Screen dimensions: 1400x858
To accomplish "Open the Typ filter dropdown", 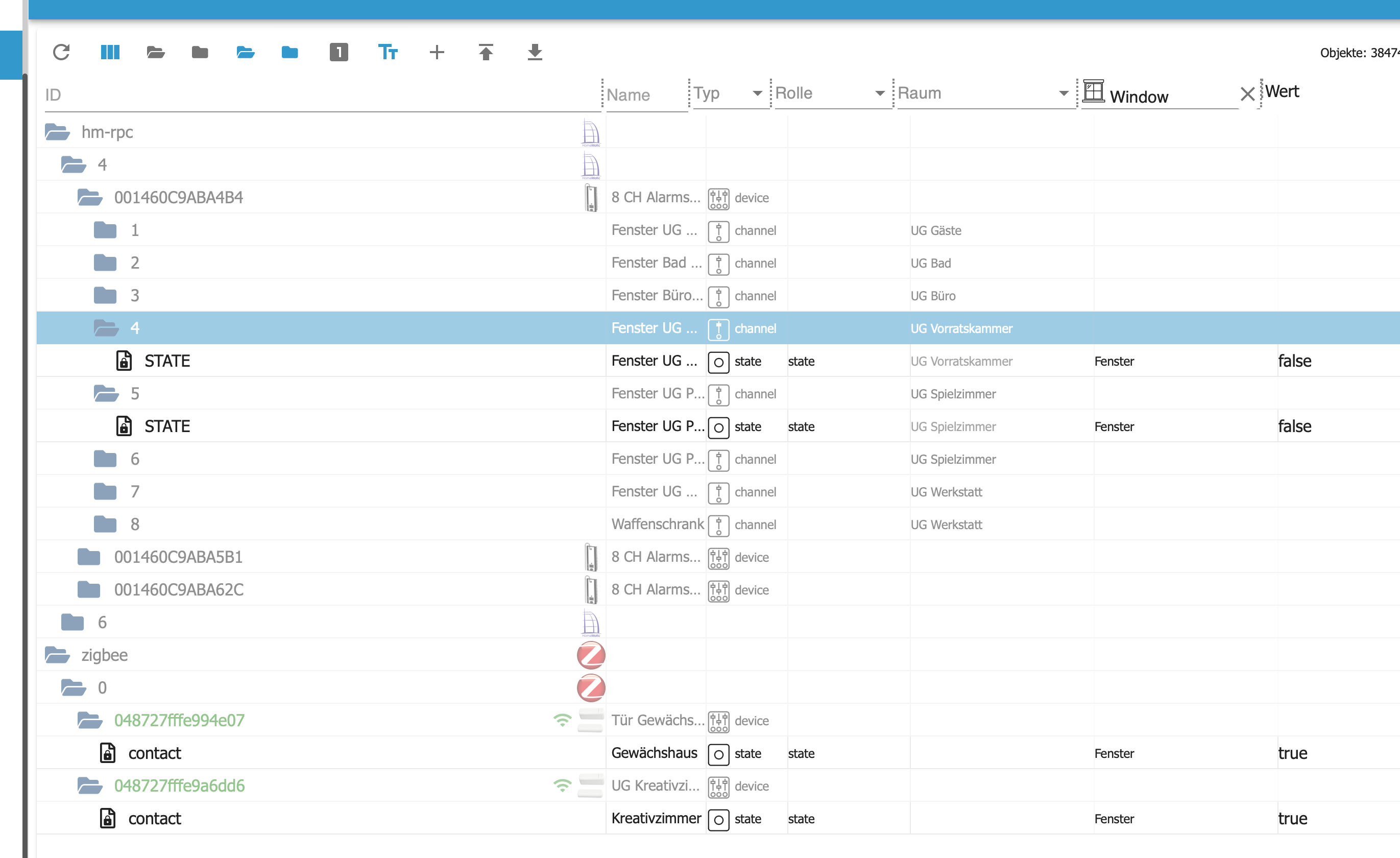I will click(756, 93).
